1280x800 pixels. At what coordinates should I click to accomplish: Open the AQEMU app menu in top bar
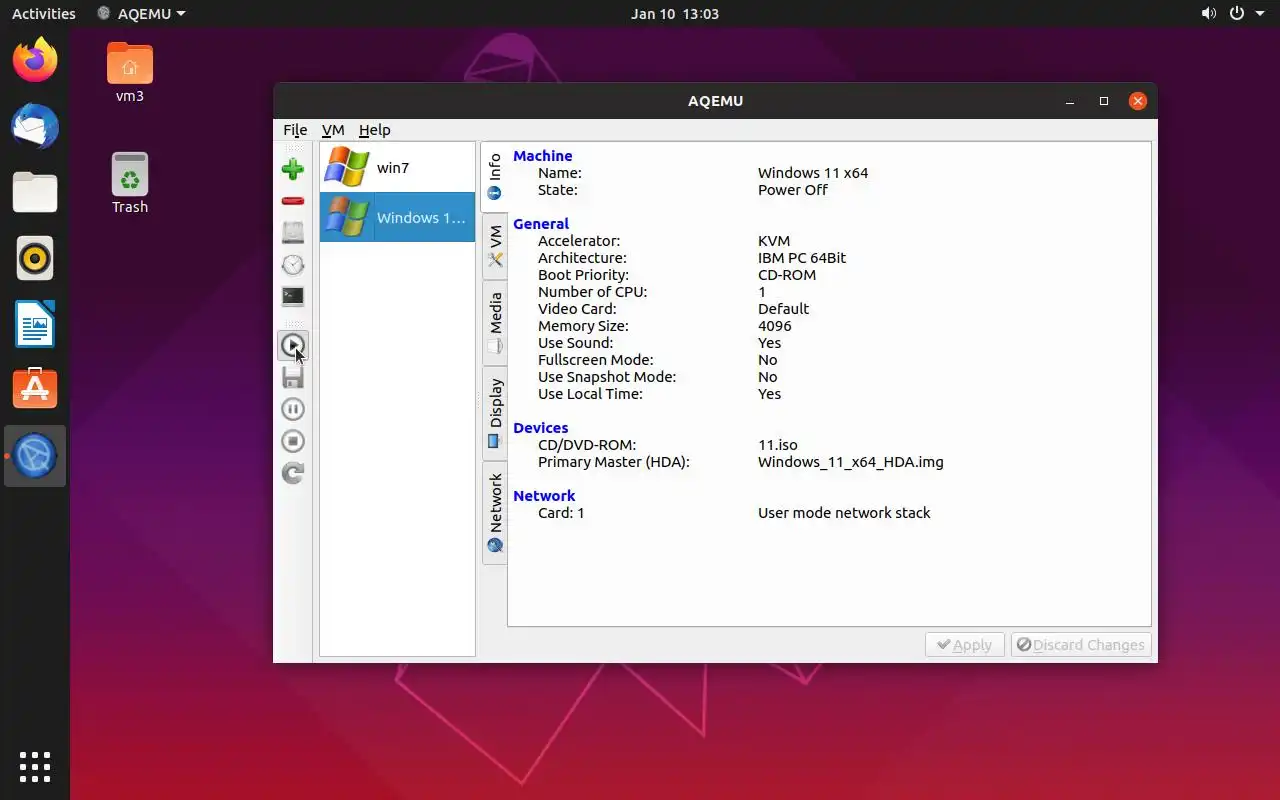(141, 14)
